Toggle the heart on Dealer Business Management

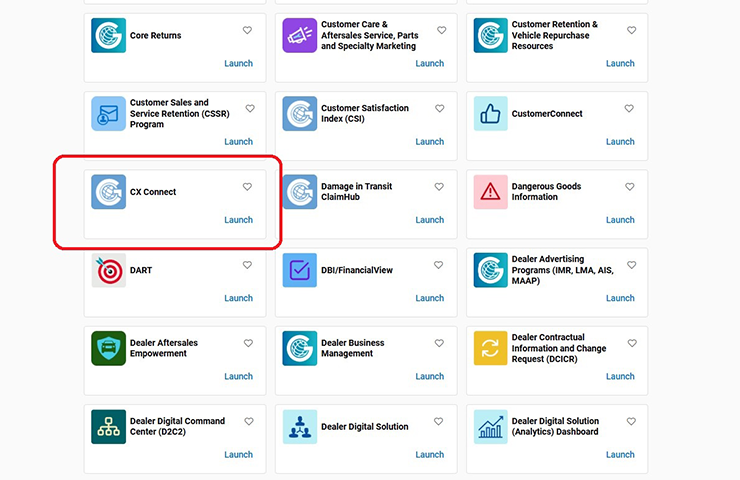coord(438,343)
